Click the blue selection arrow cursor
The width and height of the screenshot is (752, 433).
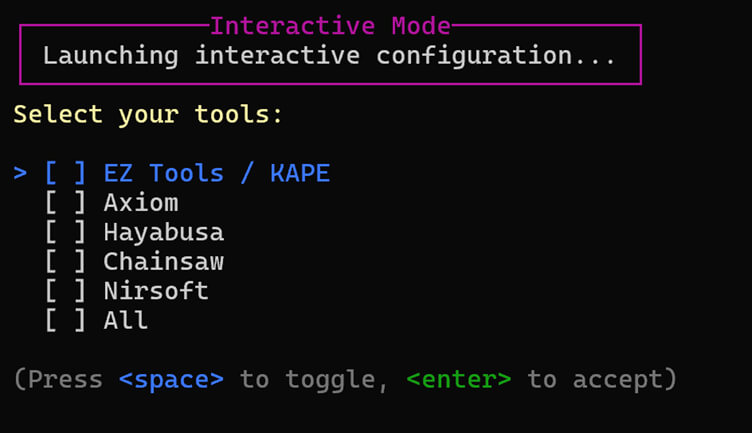click(x=21, y=174)
